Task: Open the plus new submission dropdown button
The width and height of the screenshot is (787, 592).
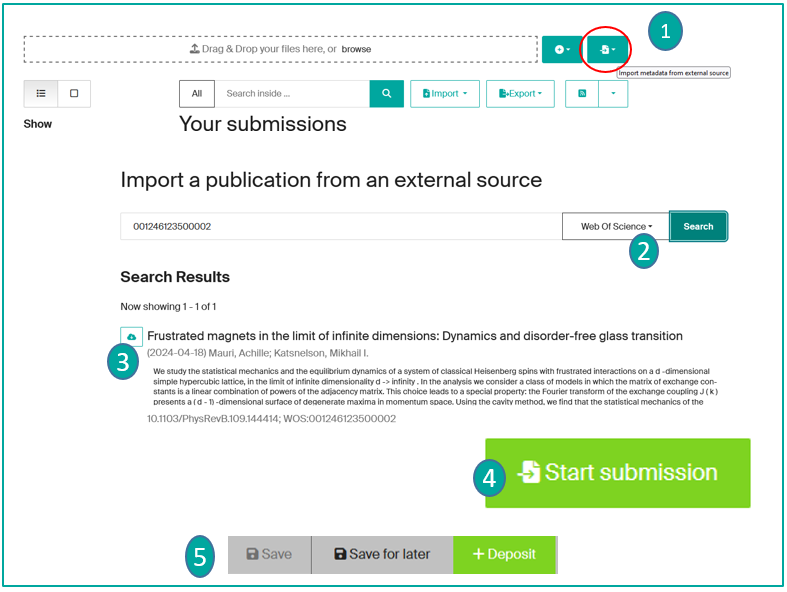Action: coord(562,49)
